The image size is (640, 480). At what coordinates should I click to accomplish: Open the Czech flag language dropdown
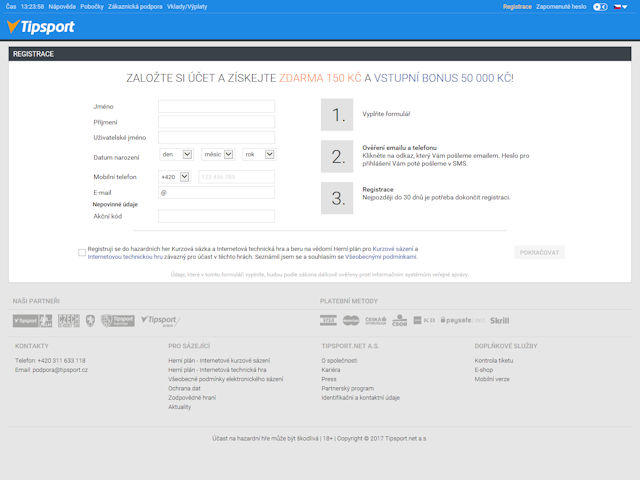(620, 7)
